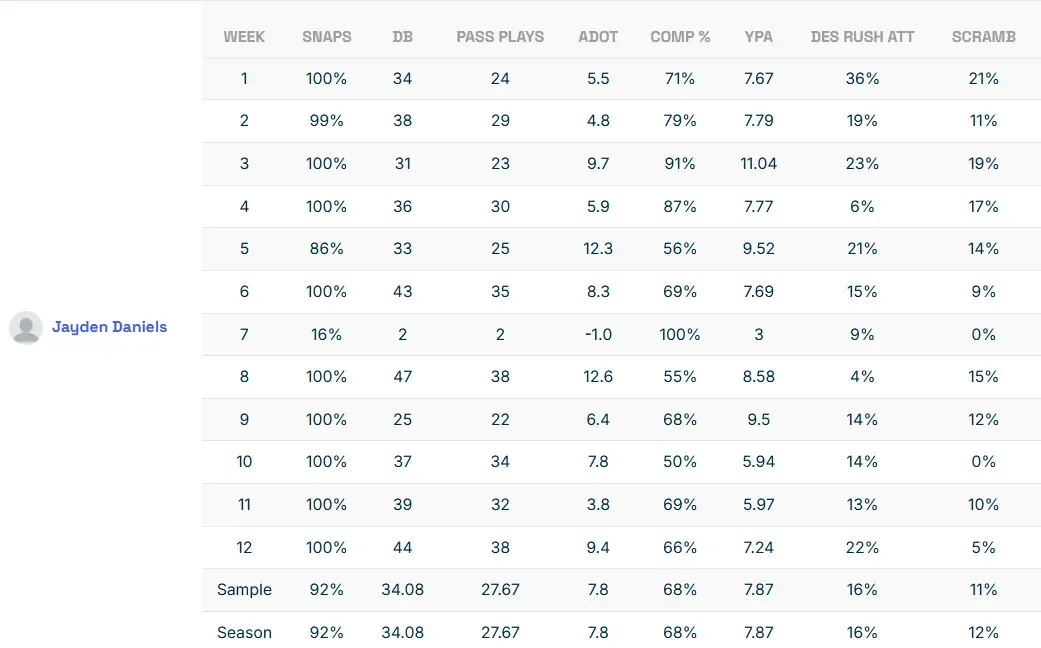Sort table by PASS PLAYS header
The width and height of the screenshot is (1041, 648).
point(500,37)
